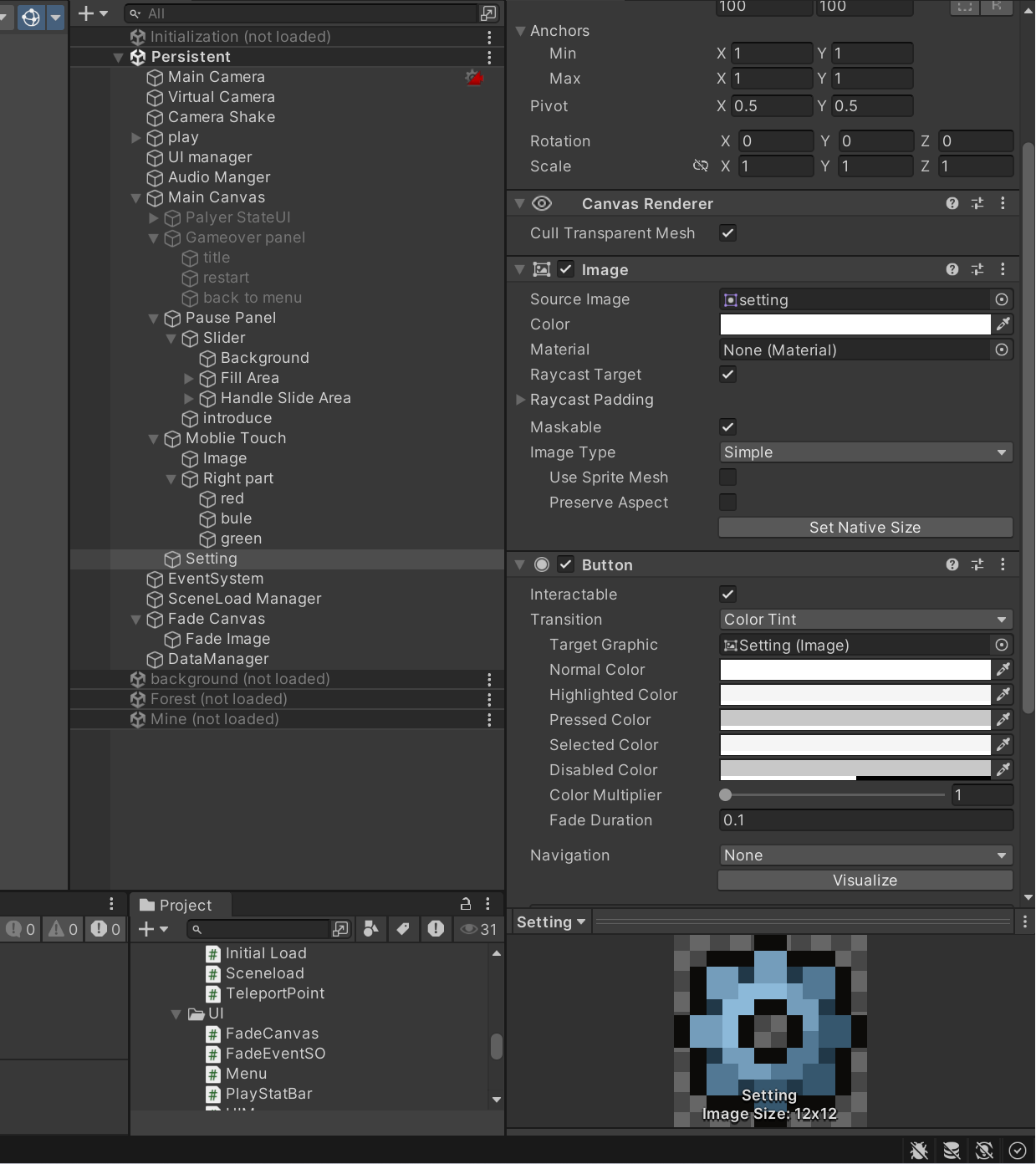
Task: Open Image component preset settings icon
Action: 977,269
